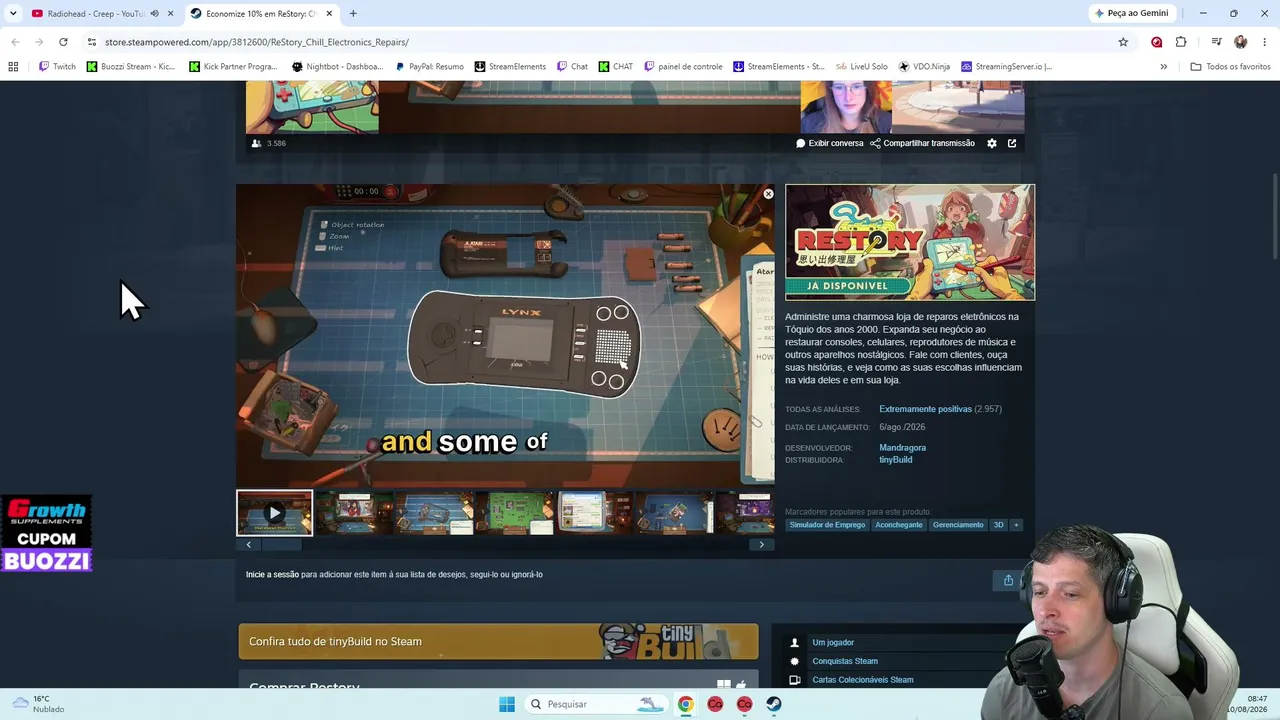The height and width of the screenshot is (720, 1280).
Task: Open a new browser tab
Action: pyautogui.click(x=353, y=14)
